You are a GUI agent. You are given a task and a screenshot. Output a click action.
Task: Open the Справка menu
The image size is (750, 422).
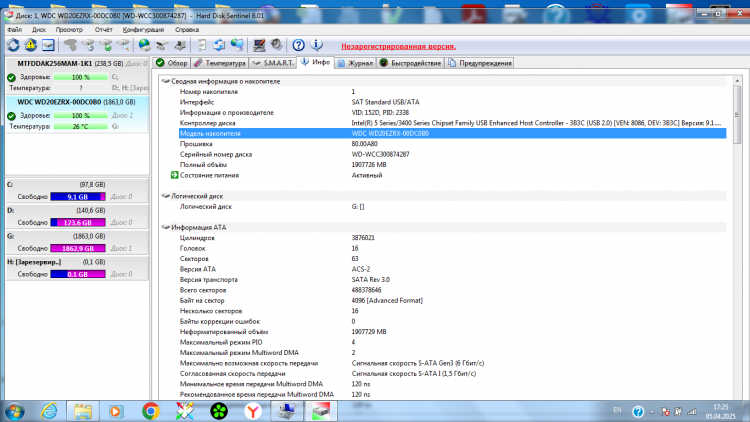pos(187,30)
